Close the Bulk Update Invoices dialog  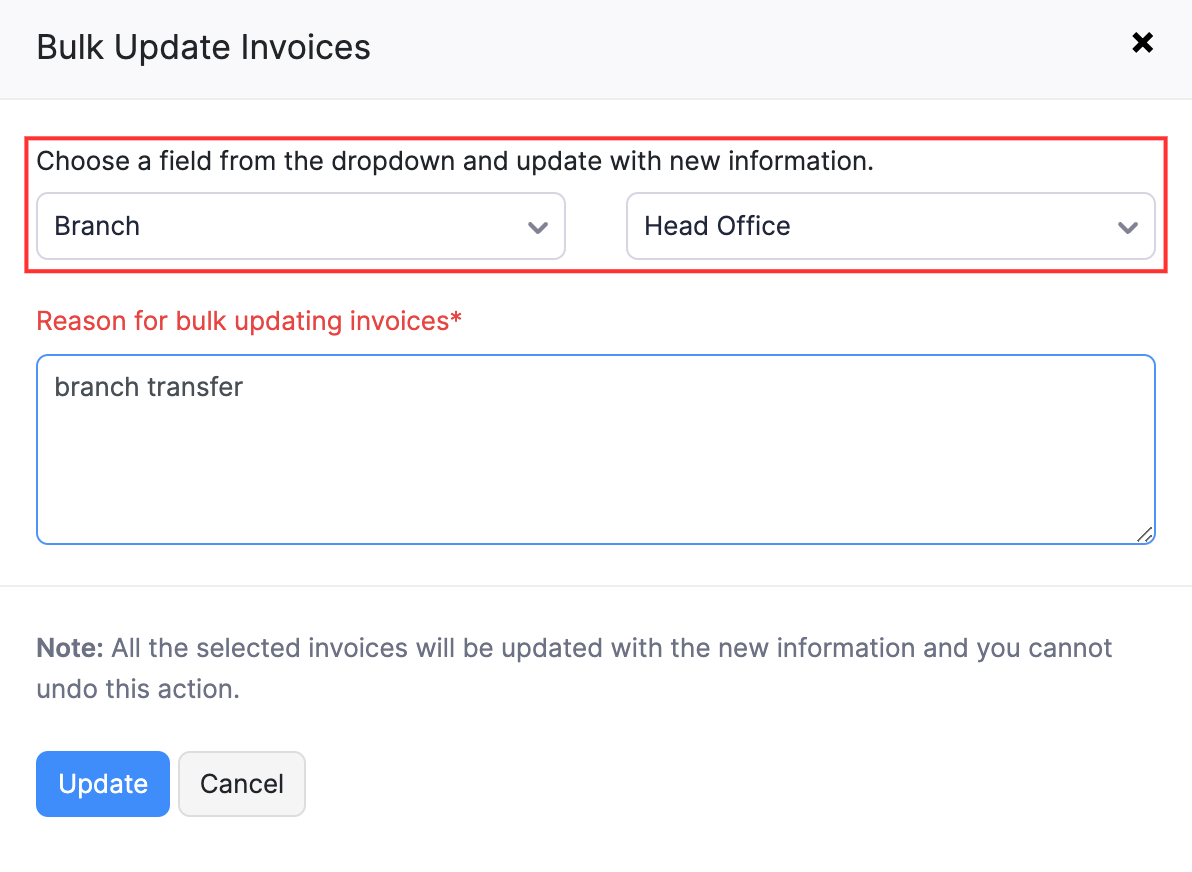tap(1142, 43)
